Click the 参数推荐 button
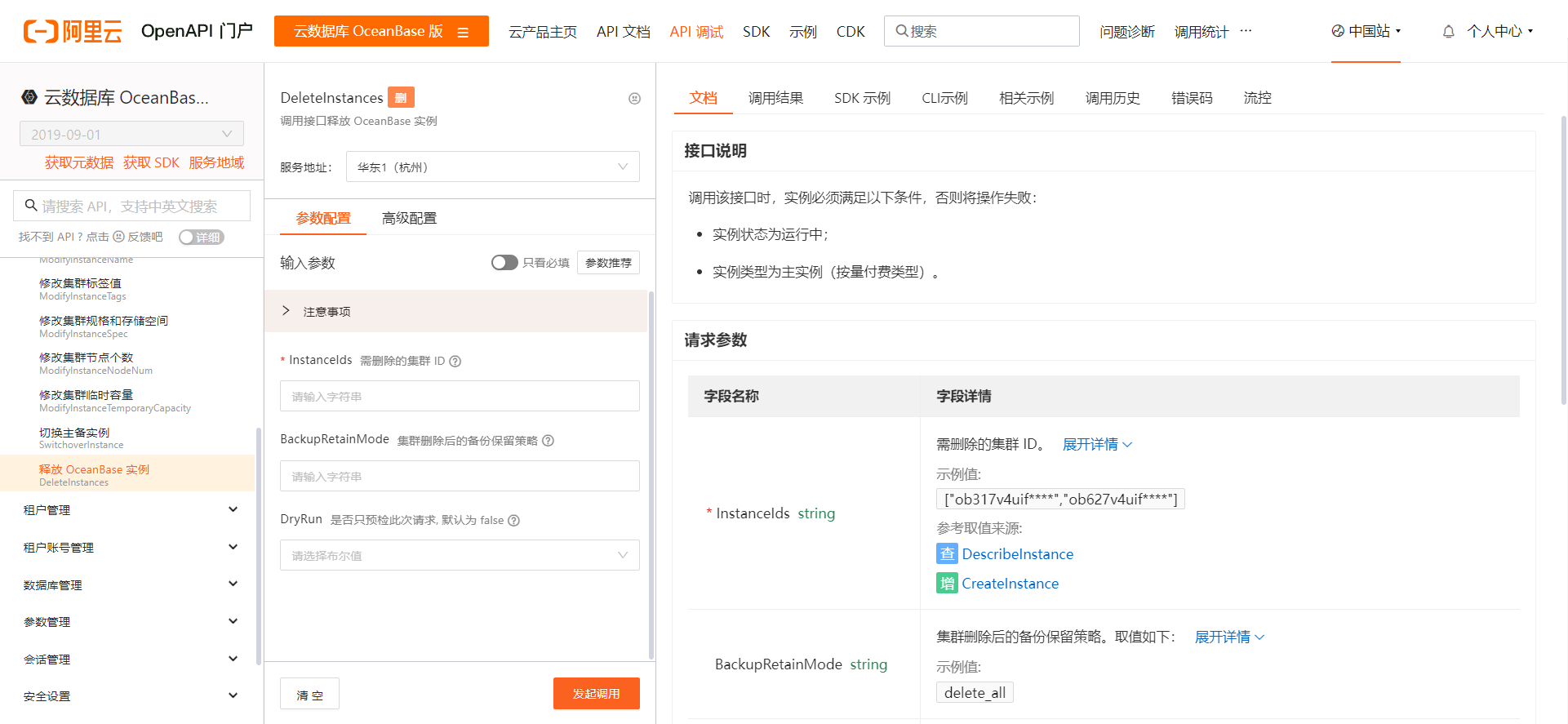 608,263
